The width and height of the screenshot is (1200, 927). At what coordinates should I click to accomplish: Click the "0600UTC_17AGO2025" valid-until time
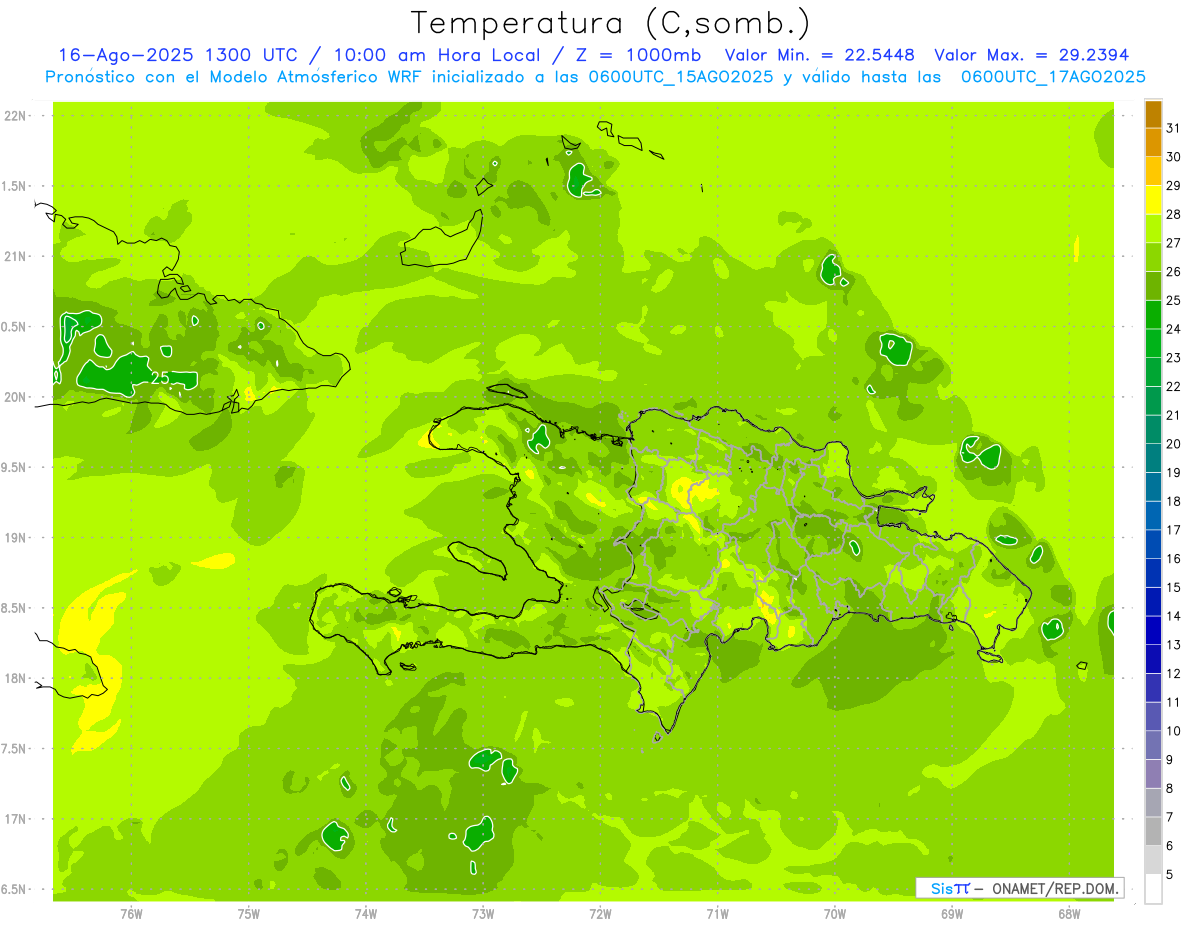pos(1053,77)
